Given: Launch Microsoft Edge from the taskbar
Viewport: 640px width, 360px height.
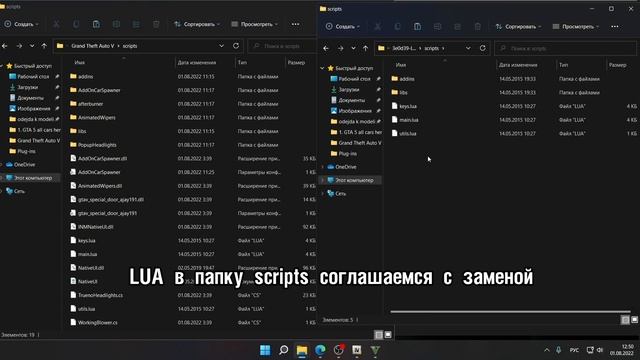Looking at the screenshot, I should coord(320,350).
